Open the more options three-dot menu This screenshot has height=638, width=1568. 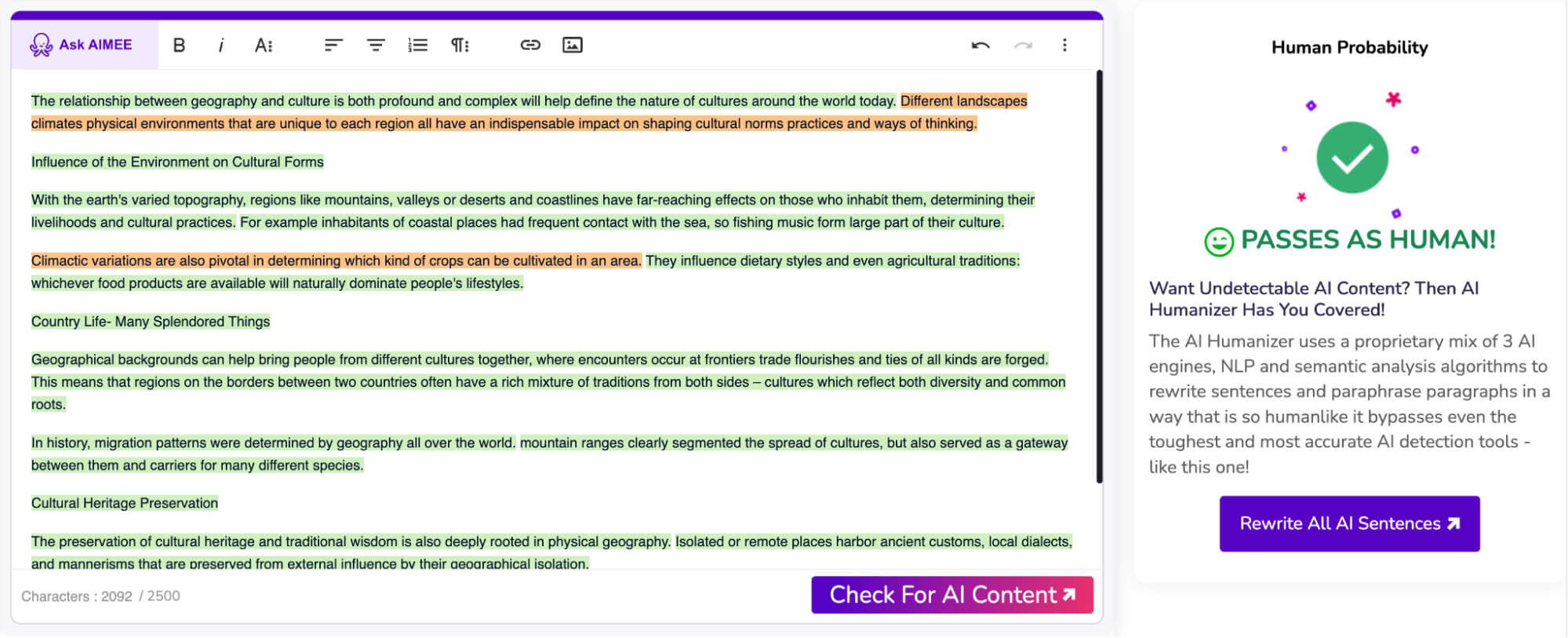point(1064,46)
